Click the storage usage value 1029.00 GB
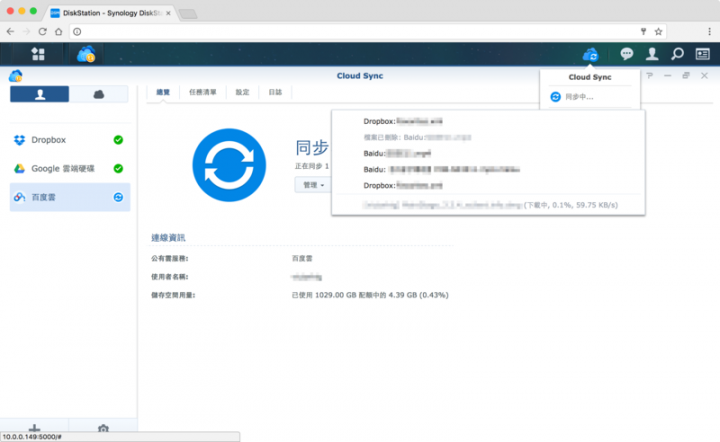The height and width of the screenshot is (442, 720). point(370,295)
